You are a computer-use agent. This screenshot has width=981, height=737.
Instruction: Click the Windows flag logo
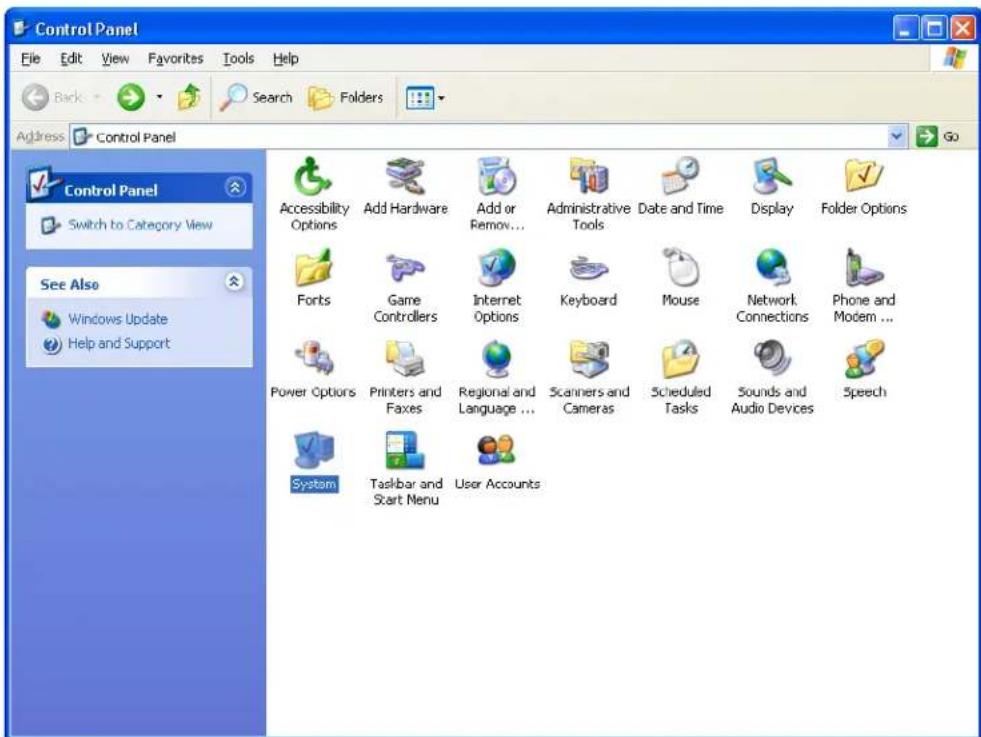pos(954,58)
